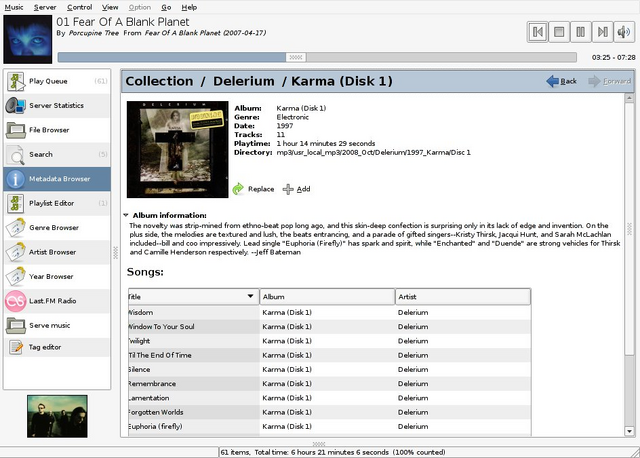This screenshot has height=458, width=640.
Task: Click the Karma album cover image
Action: pyautogui.click(x=178, y=149)
